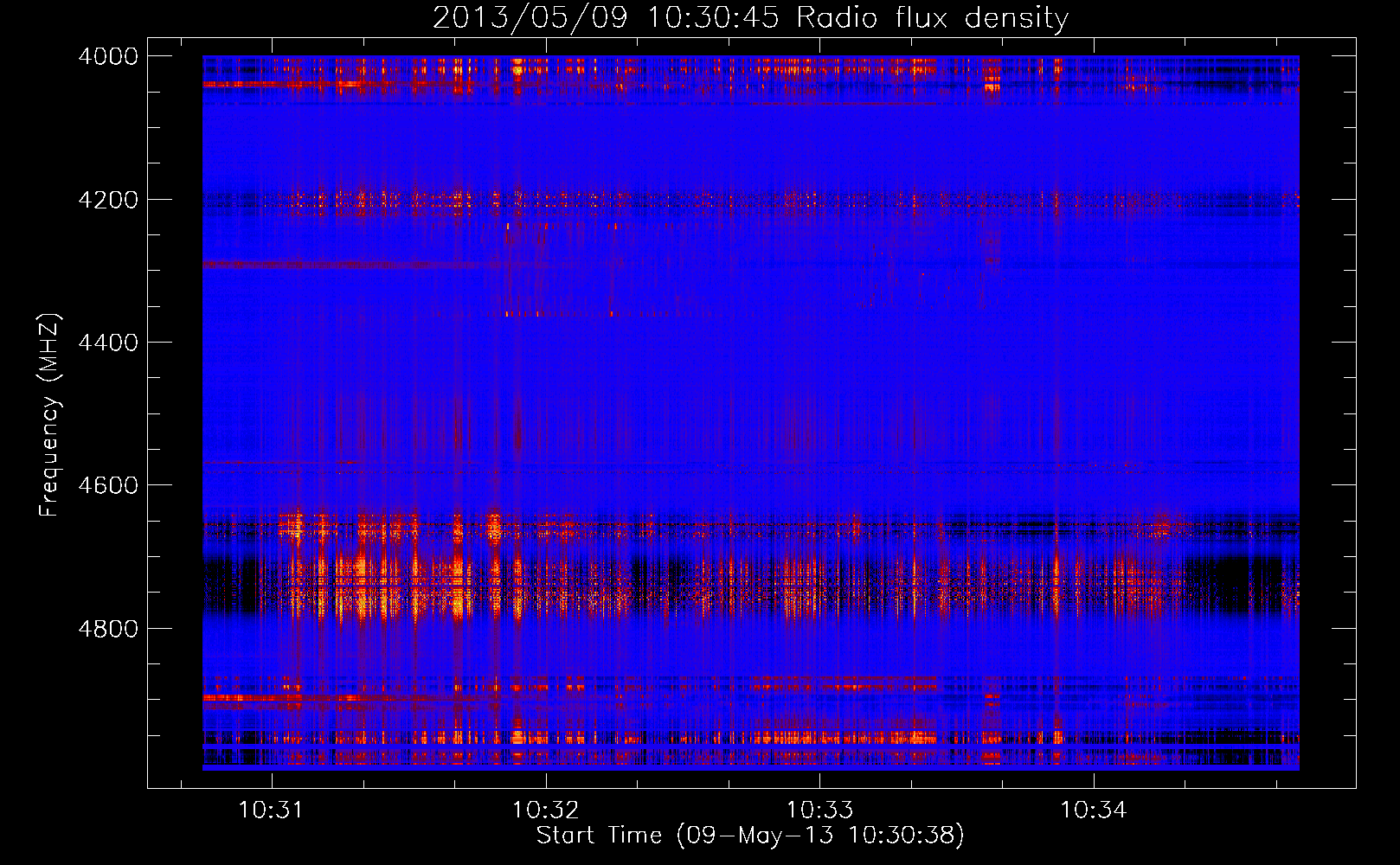Click the 4200 frequency axis label
Screen dimensions: 1400x865
pos(108,200)
